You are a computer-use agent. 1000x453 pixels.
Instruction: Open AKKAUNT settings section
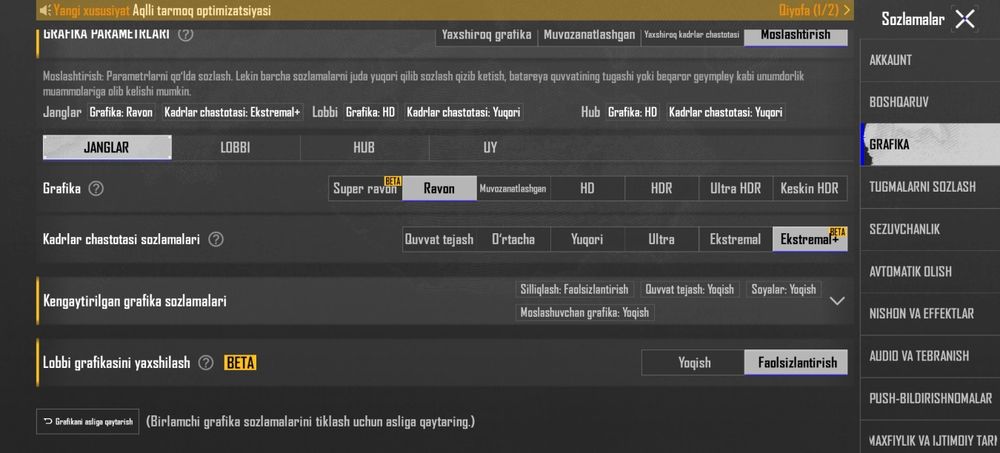[930, 60]
